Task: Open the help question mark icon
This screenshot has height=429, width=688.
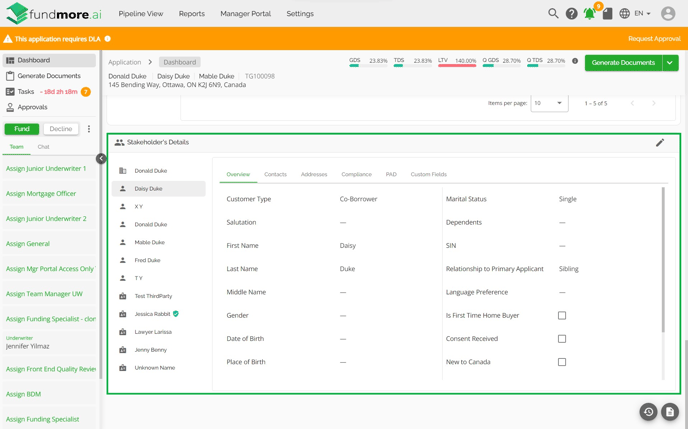Action: pyautogui.click(x=571, y=14)
